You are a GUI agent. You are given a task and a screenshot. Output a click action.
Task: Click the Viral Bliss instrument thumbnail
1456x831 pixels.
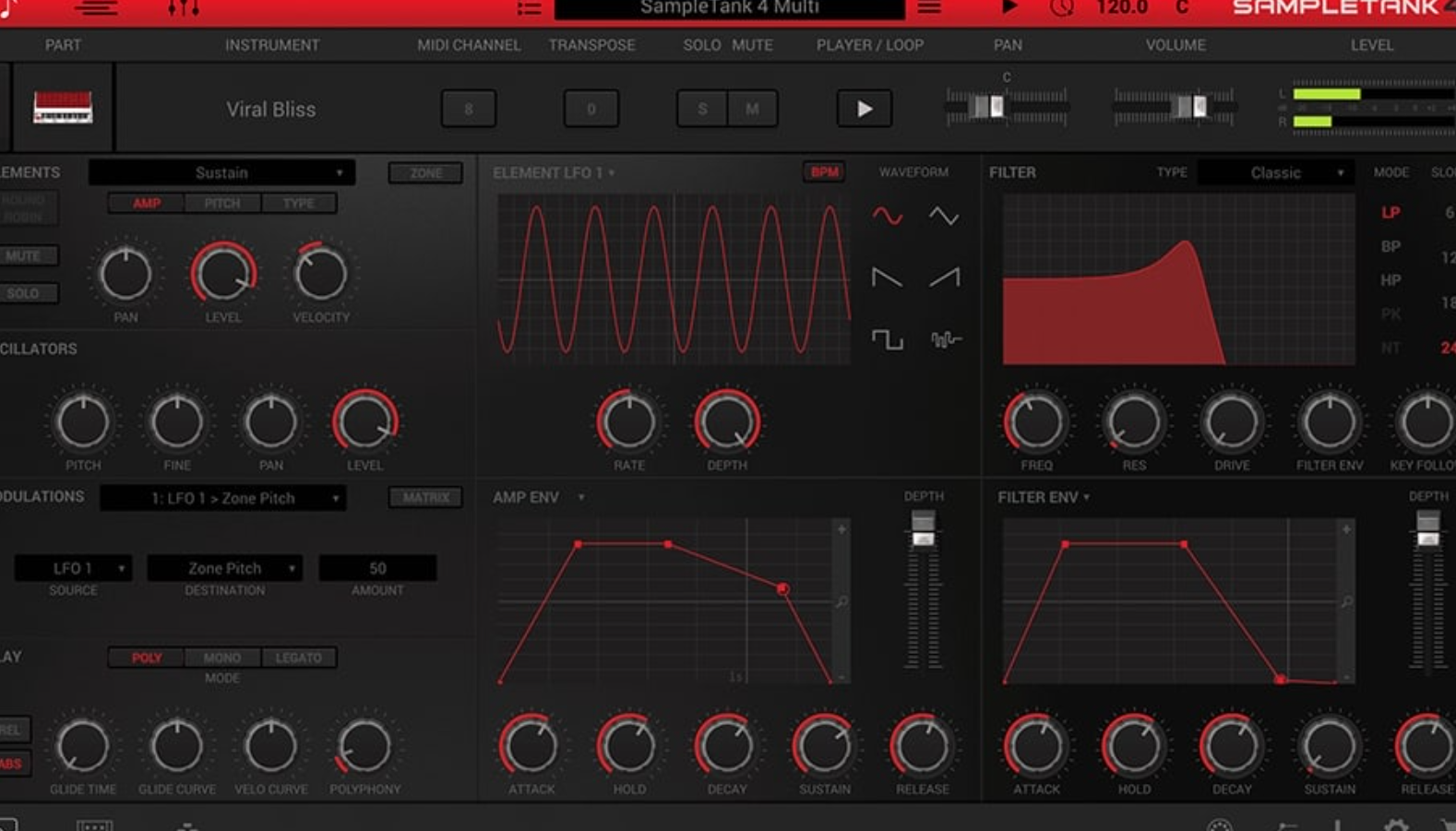point(63,108)
